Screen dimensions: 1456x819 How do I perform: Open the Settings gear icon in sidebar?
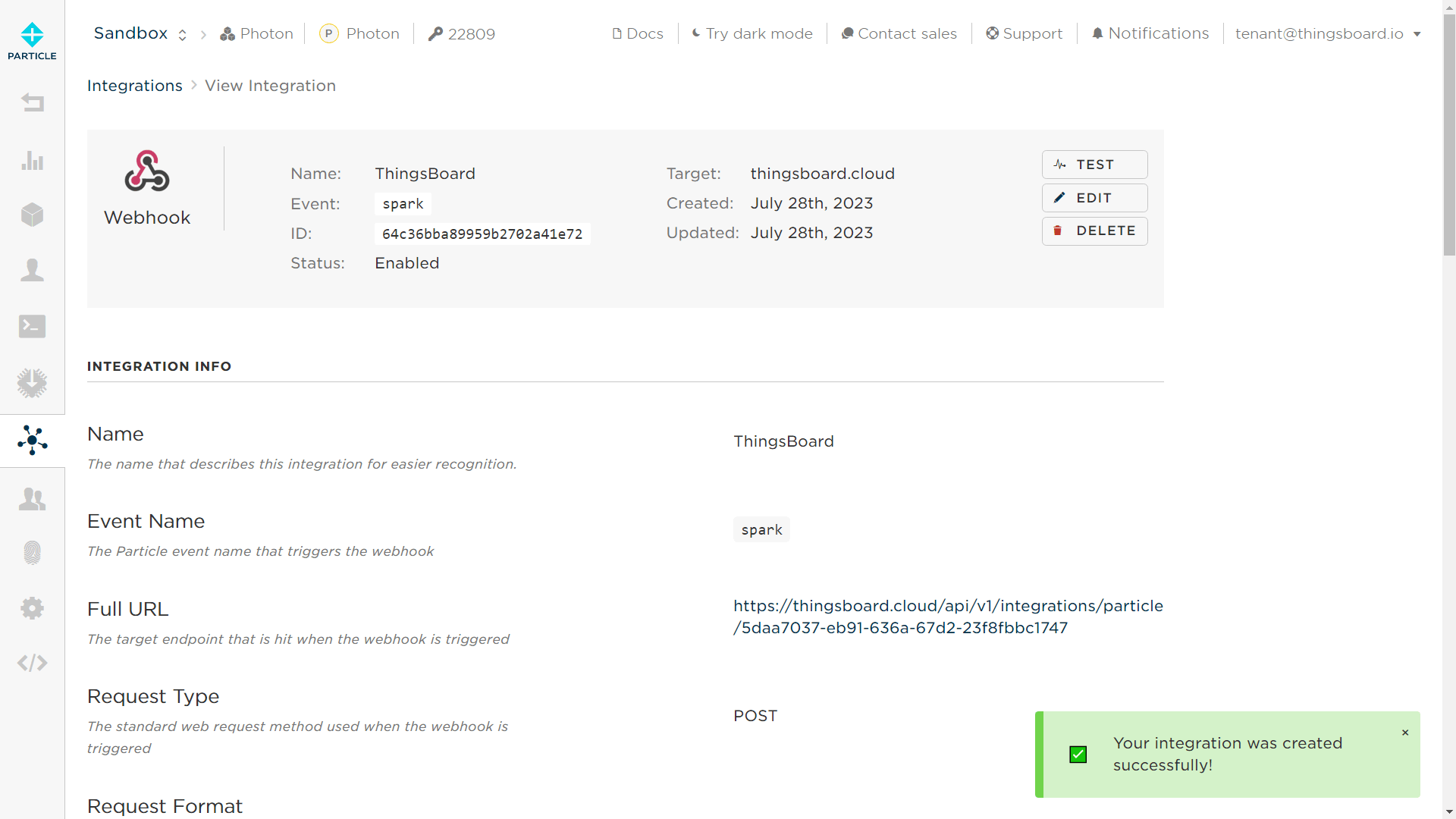(x=32, y=608)
